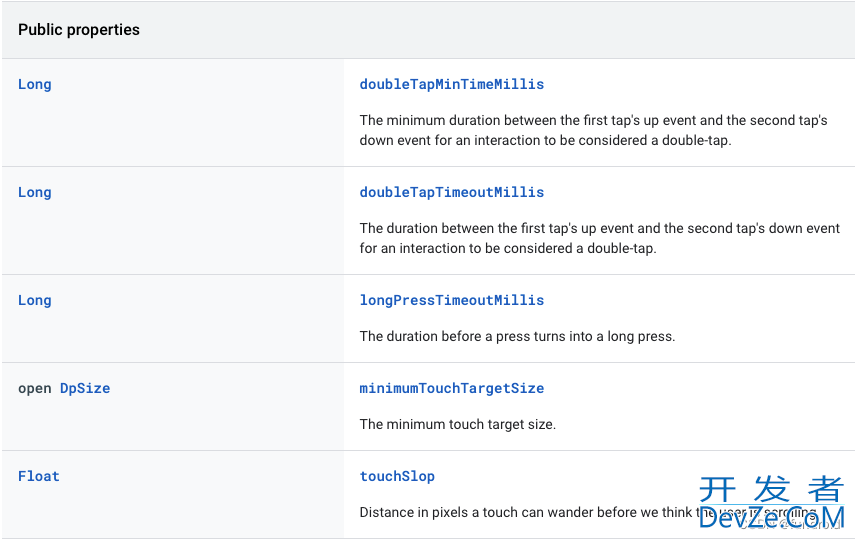Go to the longPressTimeoutMillis property
Screen dimensions: 855x539
pos(451,300)
